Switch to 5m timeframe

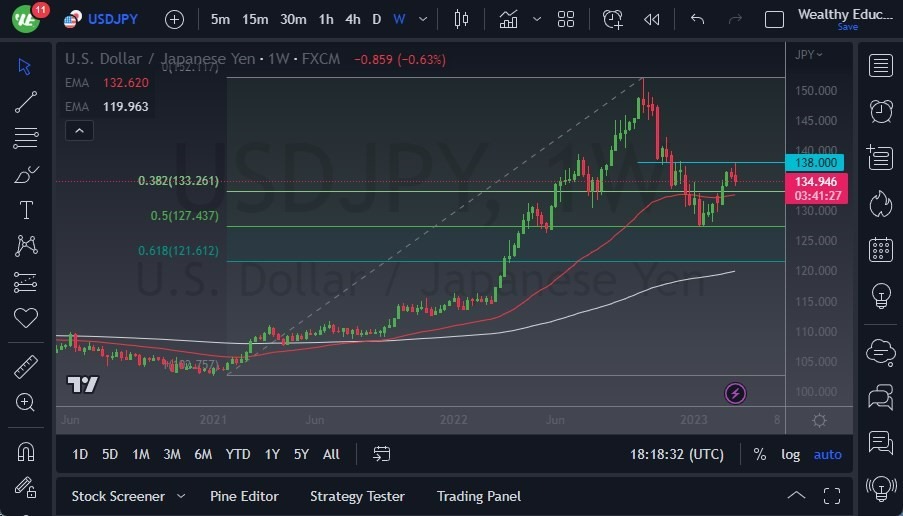click(220, 20)
